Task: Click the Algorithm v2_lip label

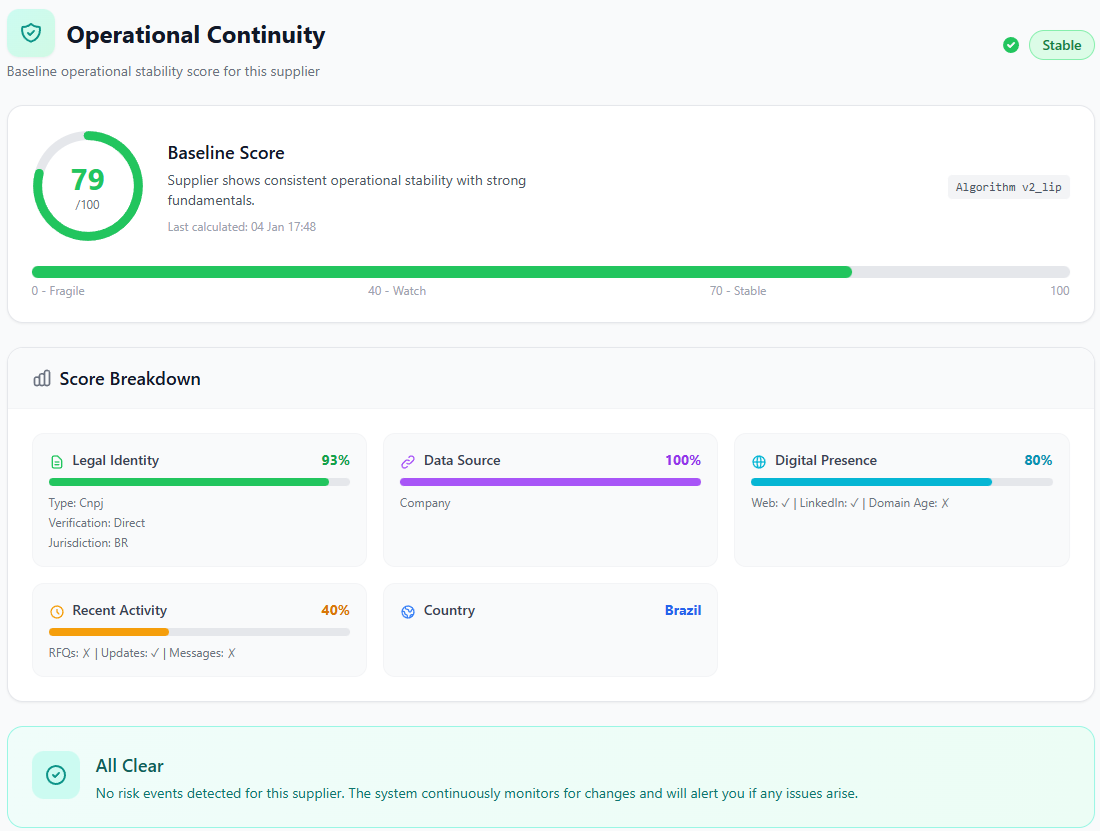Action: (x=1008, y=186)
